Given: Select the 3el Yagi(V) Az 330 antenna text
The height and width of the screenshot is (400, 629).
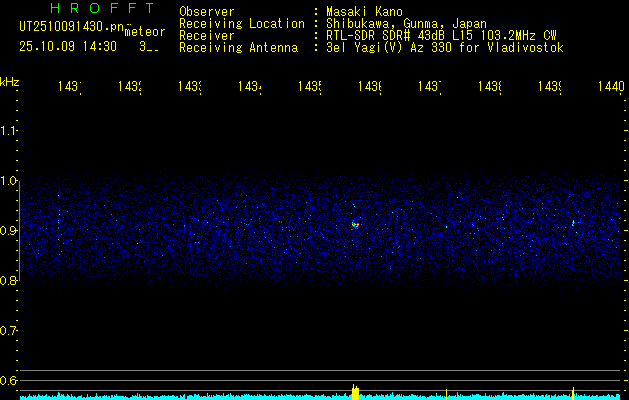Looking at the screenshot, I should point(445,48).
